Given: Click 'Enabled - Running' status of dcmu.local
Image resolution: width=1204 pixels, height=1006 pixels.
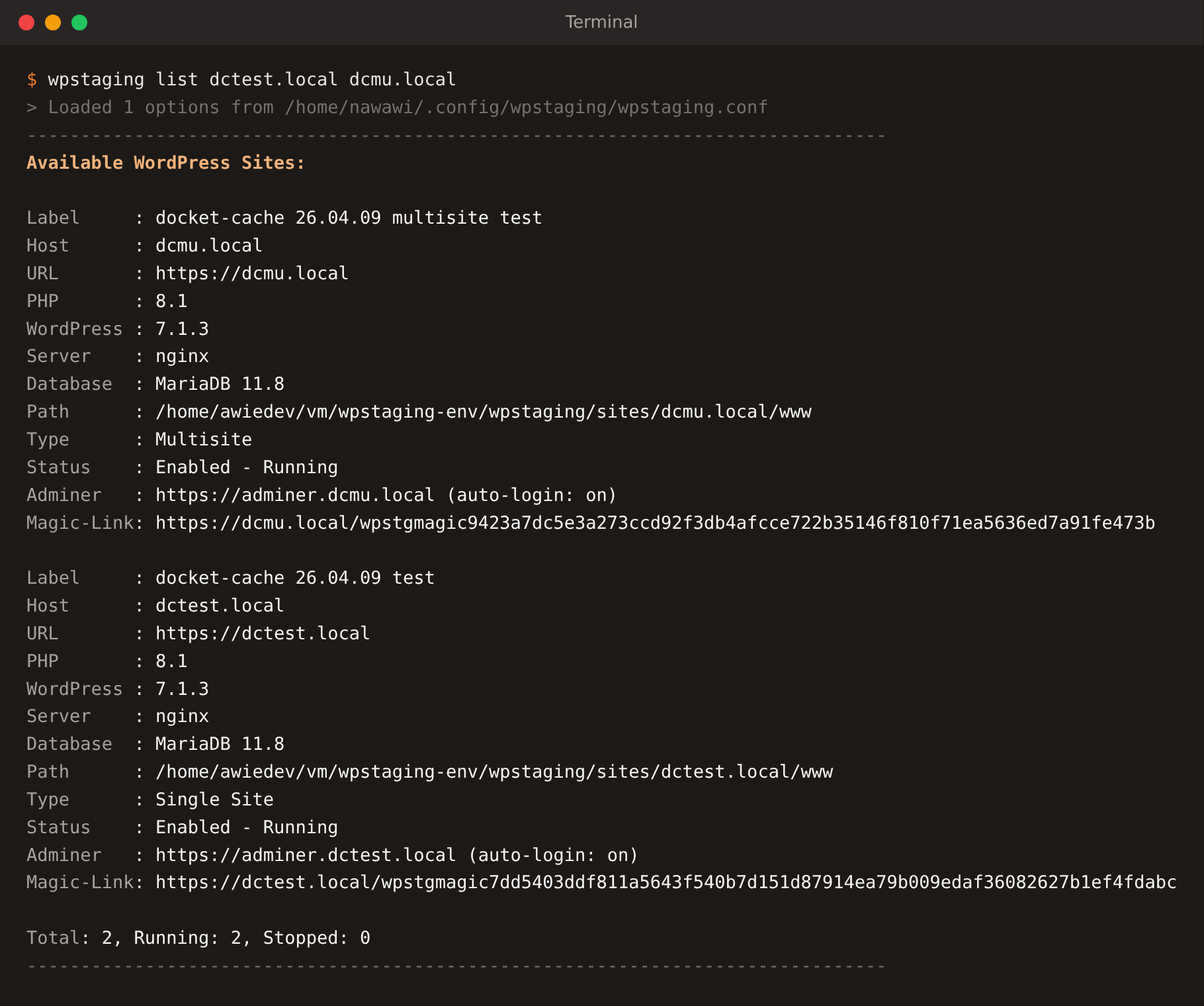Looking at the screenshot, I should (x=247, y=467).
